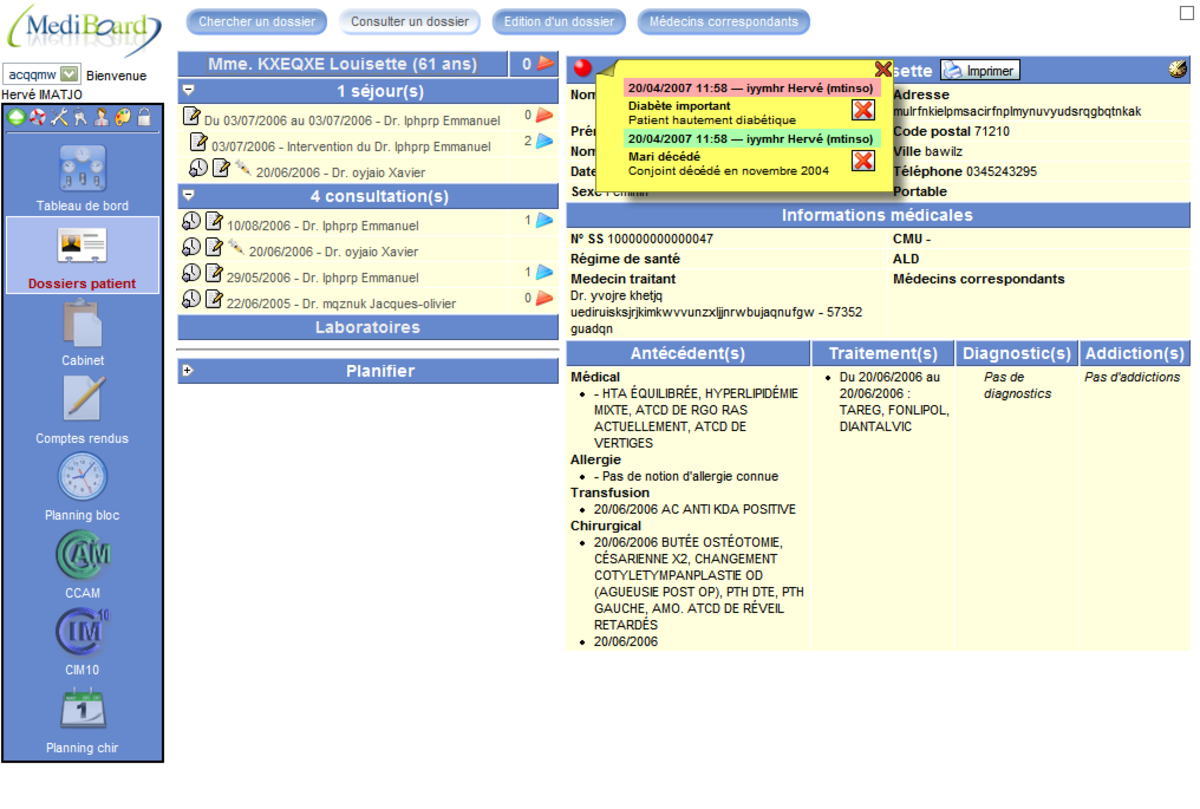Switch to 'Chercher un dossier' tab
This screenshot has height=809, width=1200.
257,22
